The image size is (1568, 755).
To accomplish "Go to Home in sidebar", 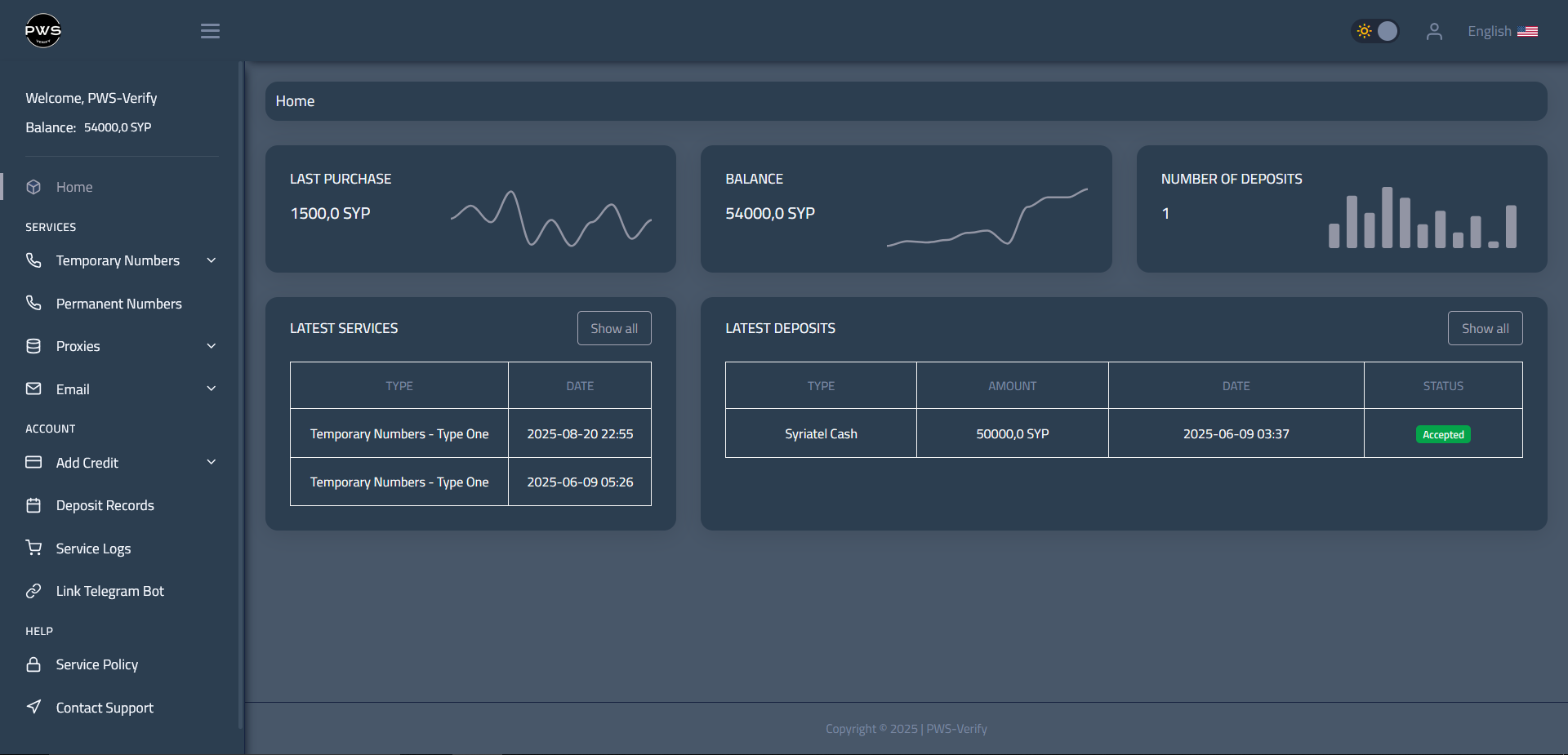I will [73, 187].
